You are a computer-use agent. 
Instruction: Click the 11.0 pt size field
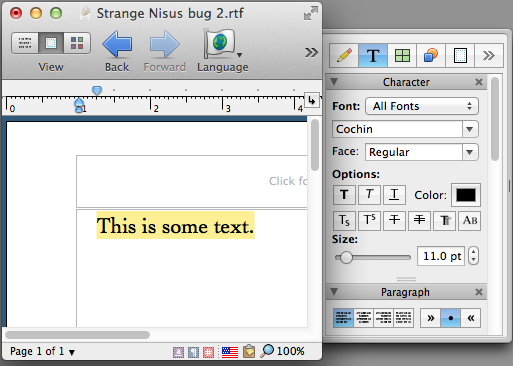point(441,256)
